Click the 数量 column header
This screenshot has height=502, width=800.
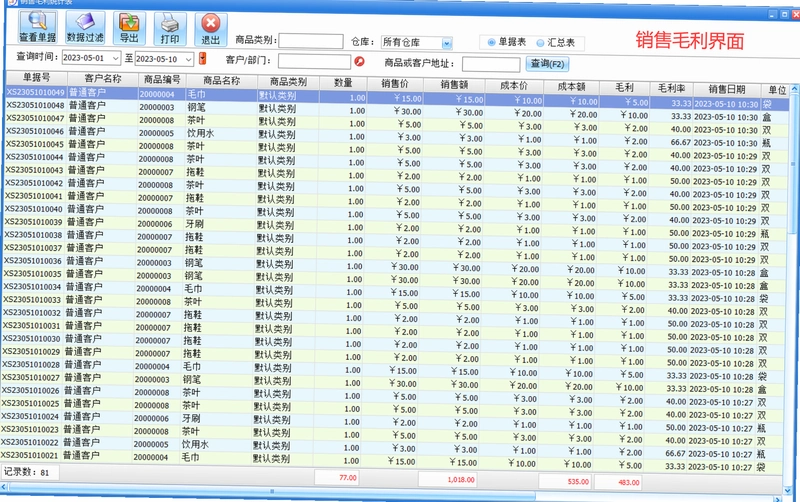(343, 82)
